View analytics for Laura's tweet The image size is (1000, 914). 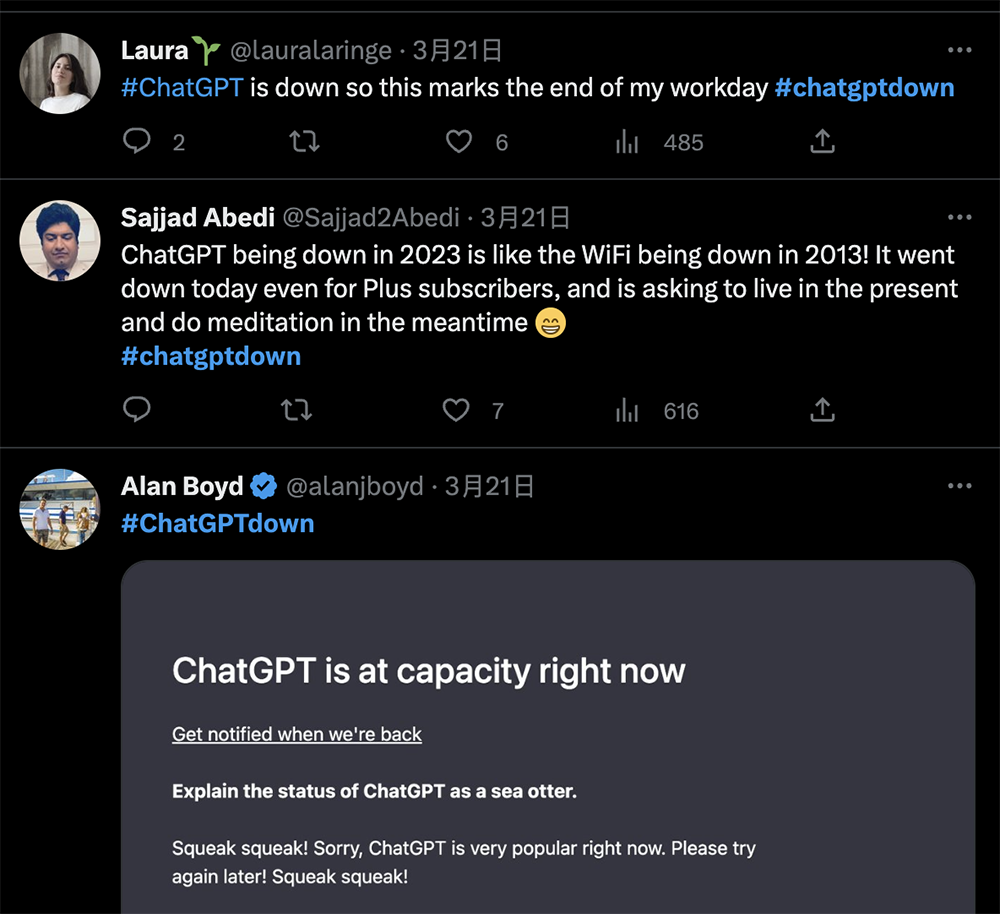pos(628,142)
